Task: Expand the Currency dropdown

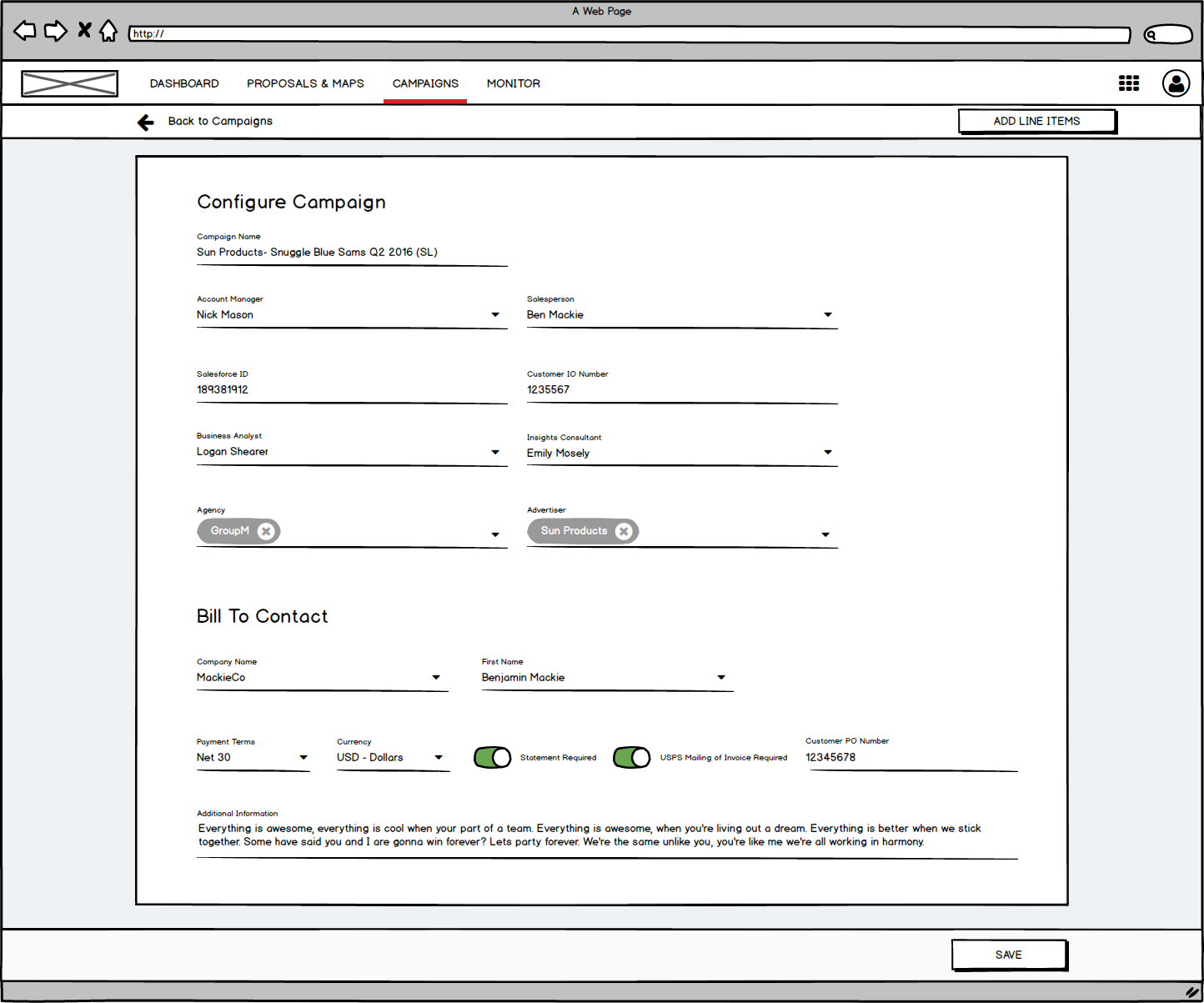Action: 439,758
